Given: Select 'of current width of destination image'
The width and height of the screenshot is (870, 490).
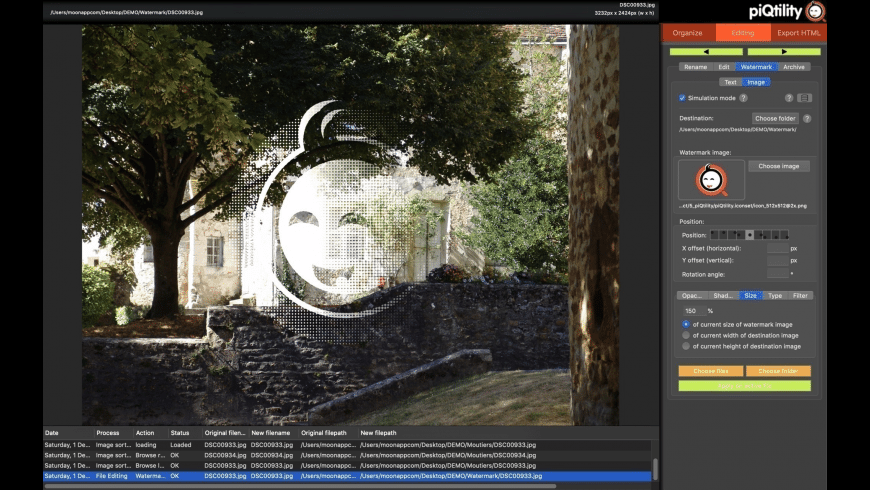Looking at the screenshot, I should (685, 335).
